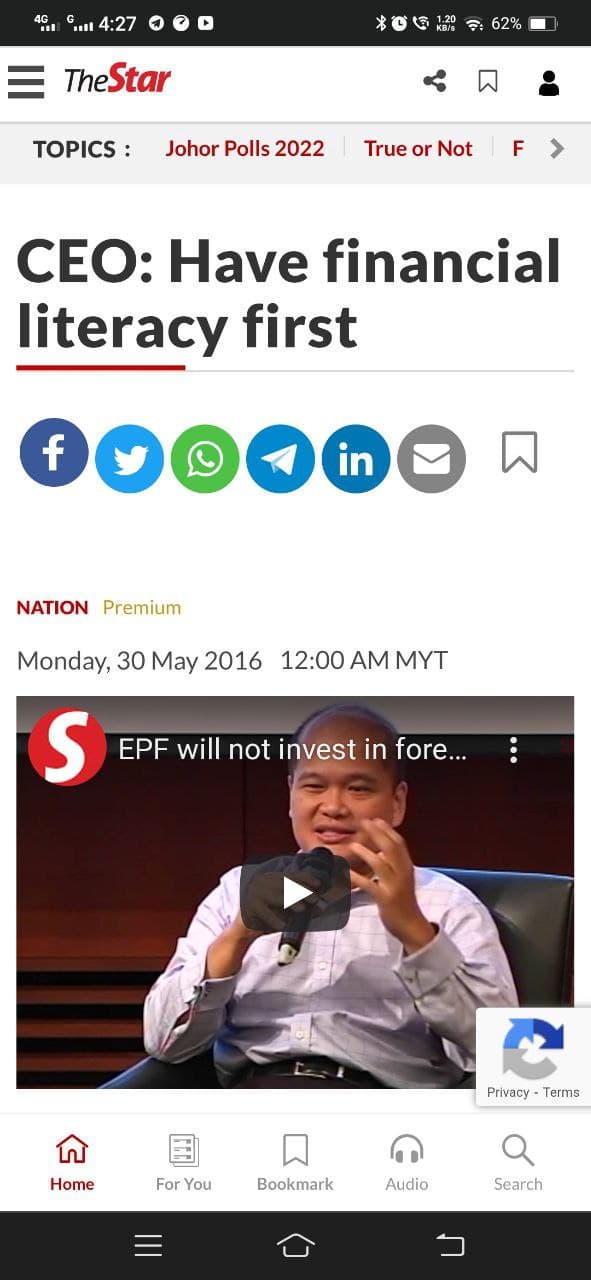Open the True or Not topic
591x1280 pixels.
coord(418,149)
